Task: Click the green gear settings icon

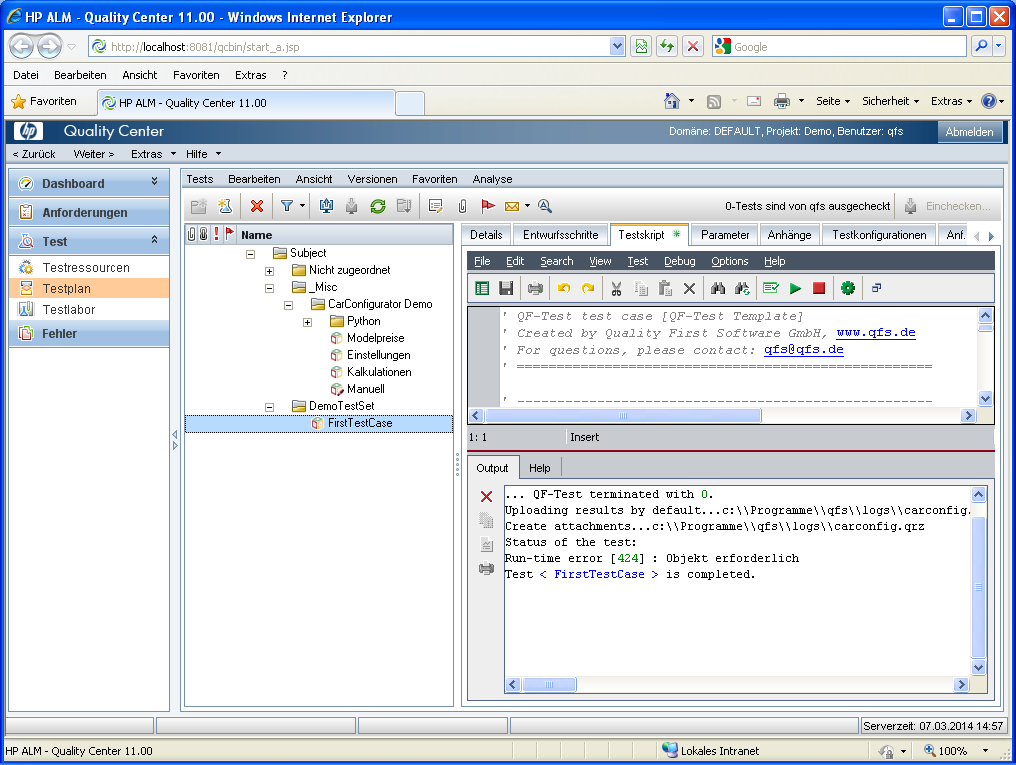Action: (848, 288)
